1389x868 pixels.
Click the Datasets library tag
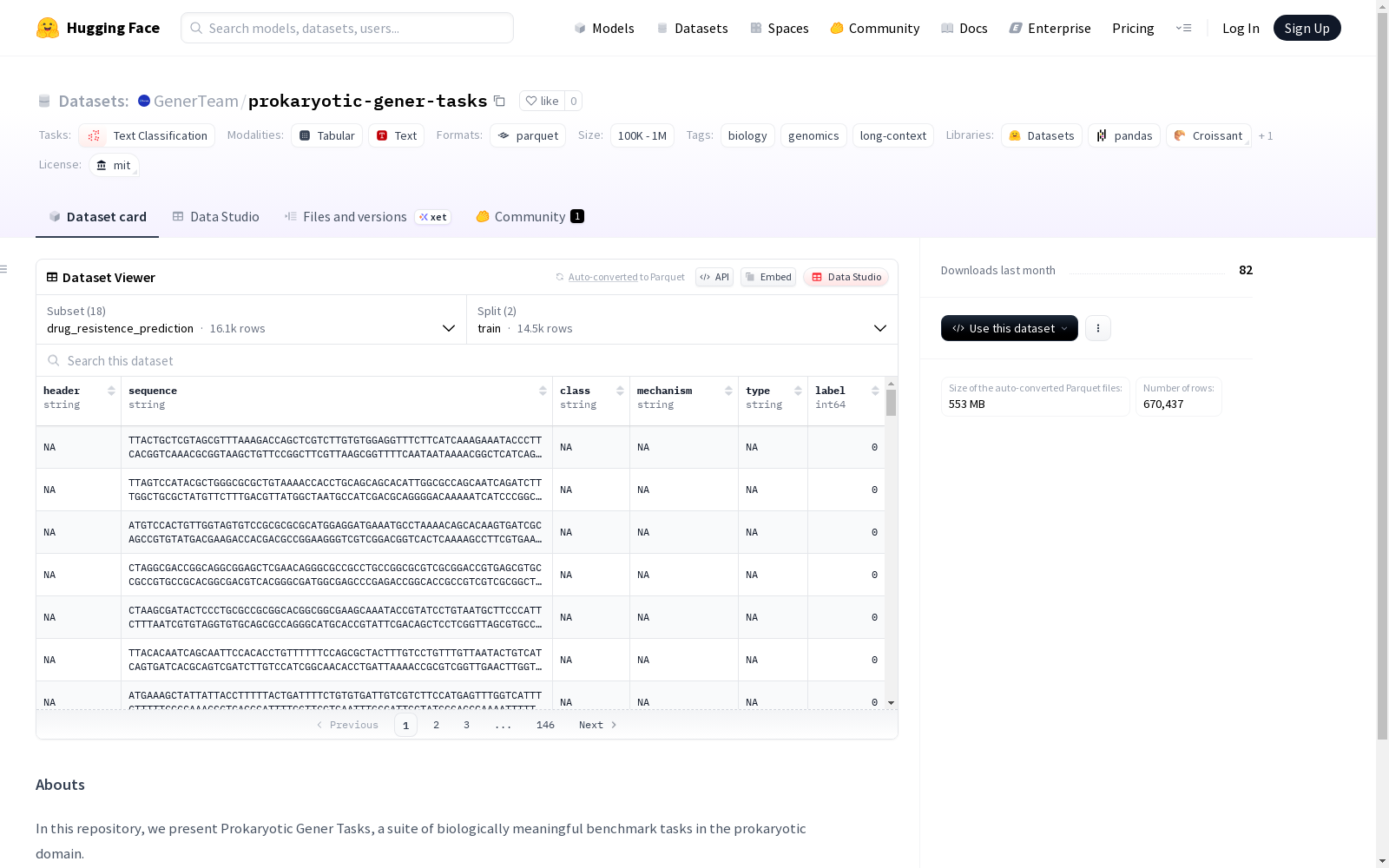pyautogui.click(x=1042, y=135)
